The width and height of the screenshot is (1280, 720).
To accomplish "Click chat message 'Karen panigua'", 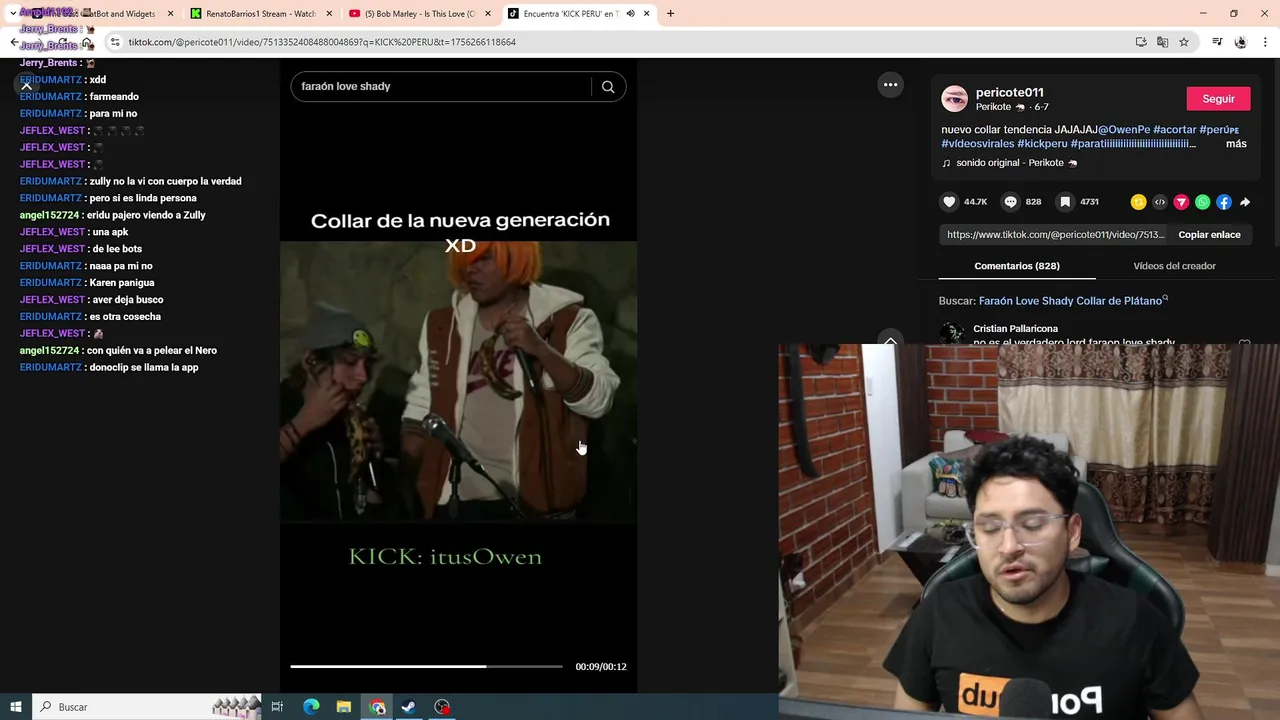I will pyautogui.click(x=122, y=283).
